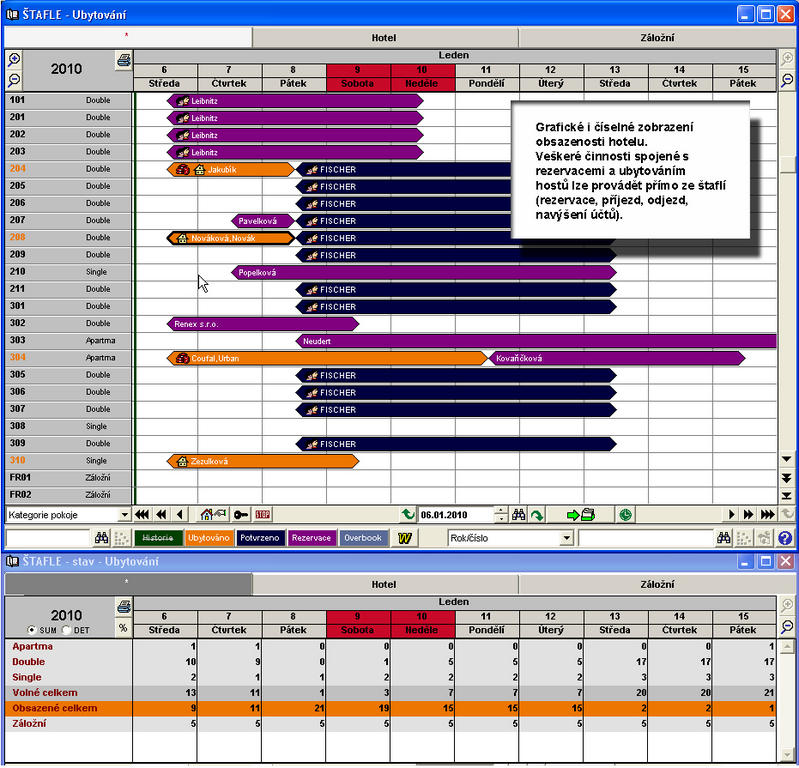799x768 pixels.
Task: Click the red STOP icon in the toolbar
Action: pyautogui.click(x=263, y=515)
